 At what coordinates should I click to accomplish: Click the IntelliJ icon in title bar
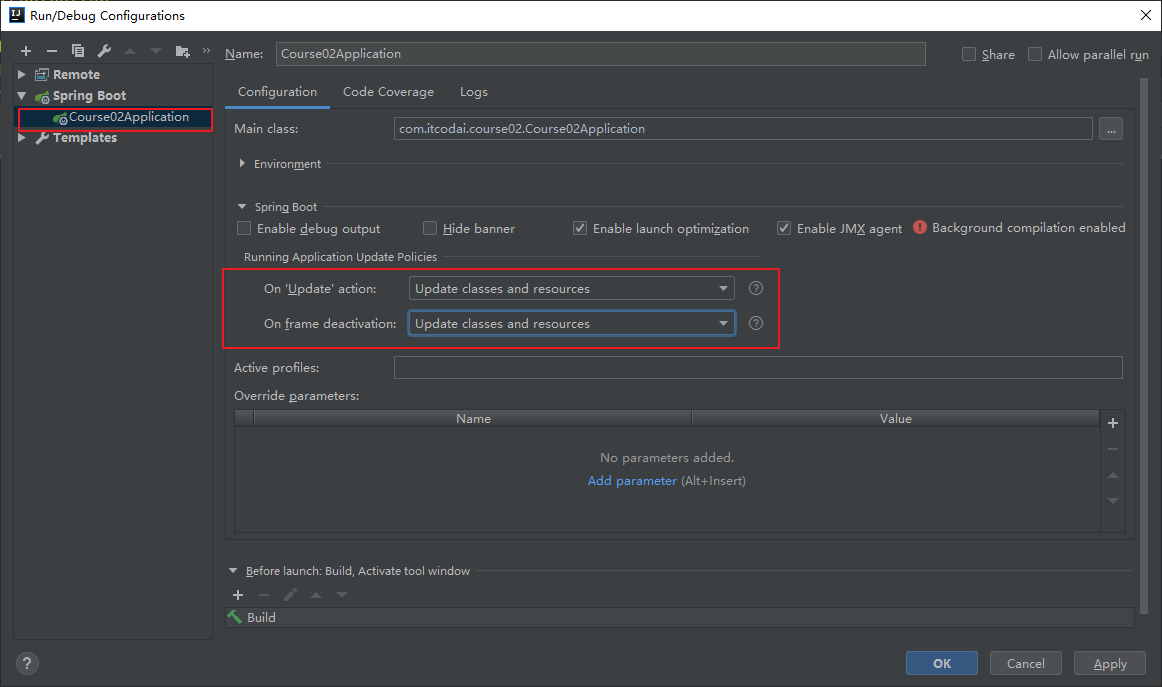click(x=16, y=15)
